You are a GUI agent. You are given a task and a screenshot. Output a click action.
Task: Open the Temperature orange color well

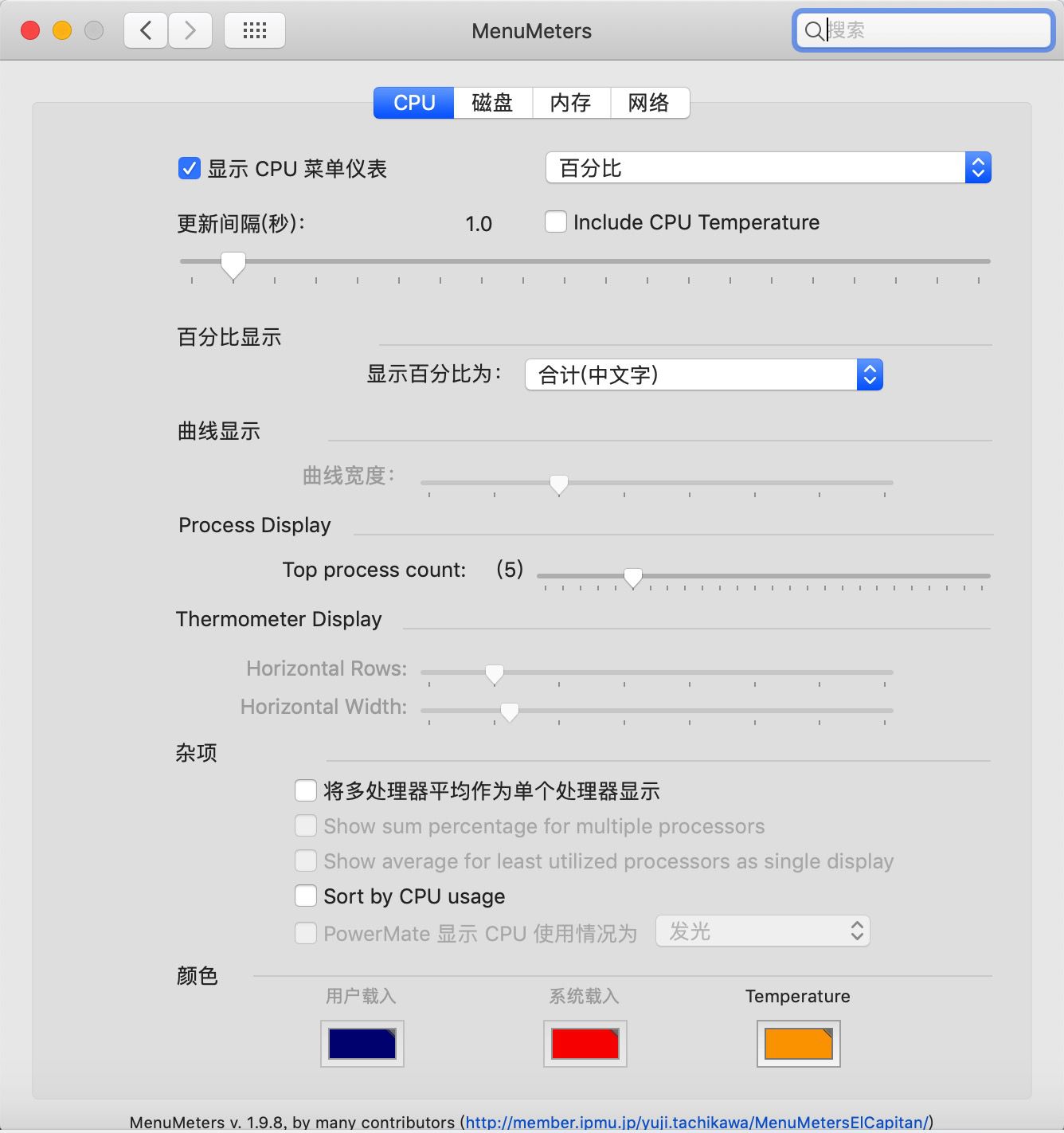(798, 1043)
